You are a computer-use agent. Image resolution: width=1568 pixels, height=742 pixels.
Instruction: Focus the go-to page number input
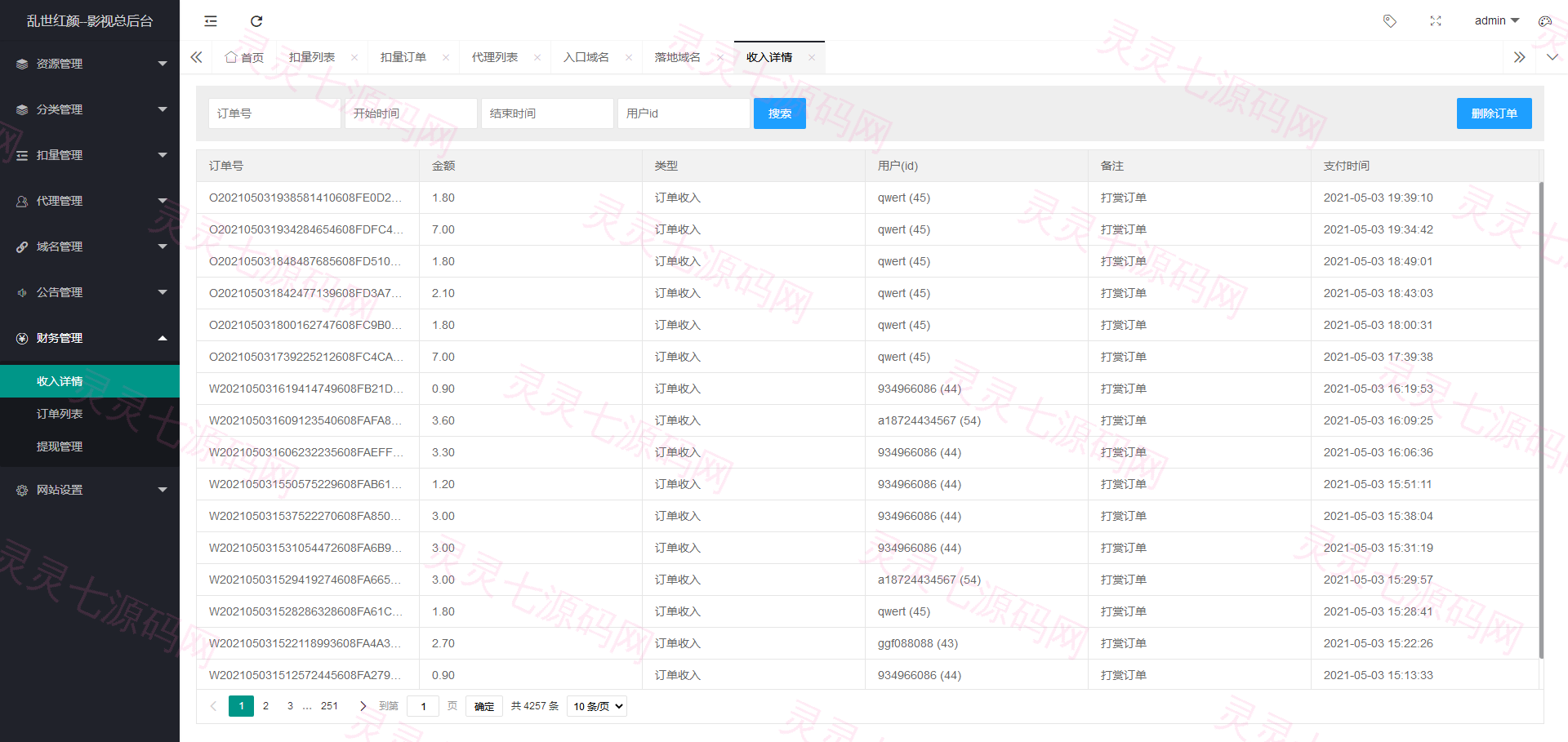[x=423, y=706]
